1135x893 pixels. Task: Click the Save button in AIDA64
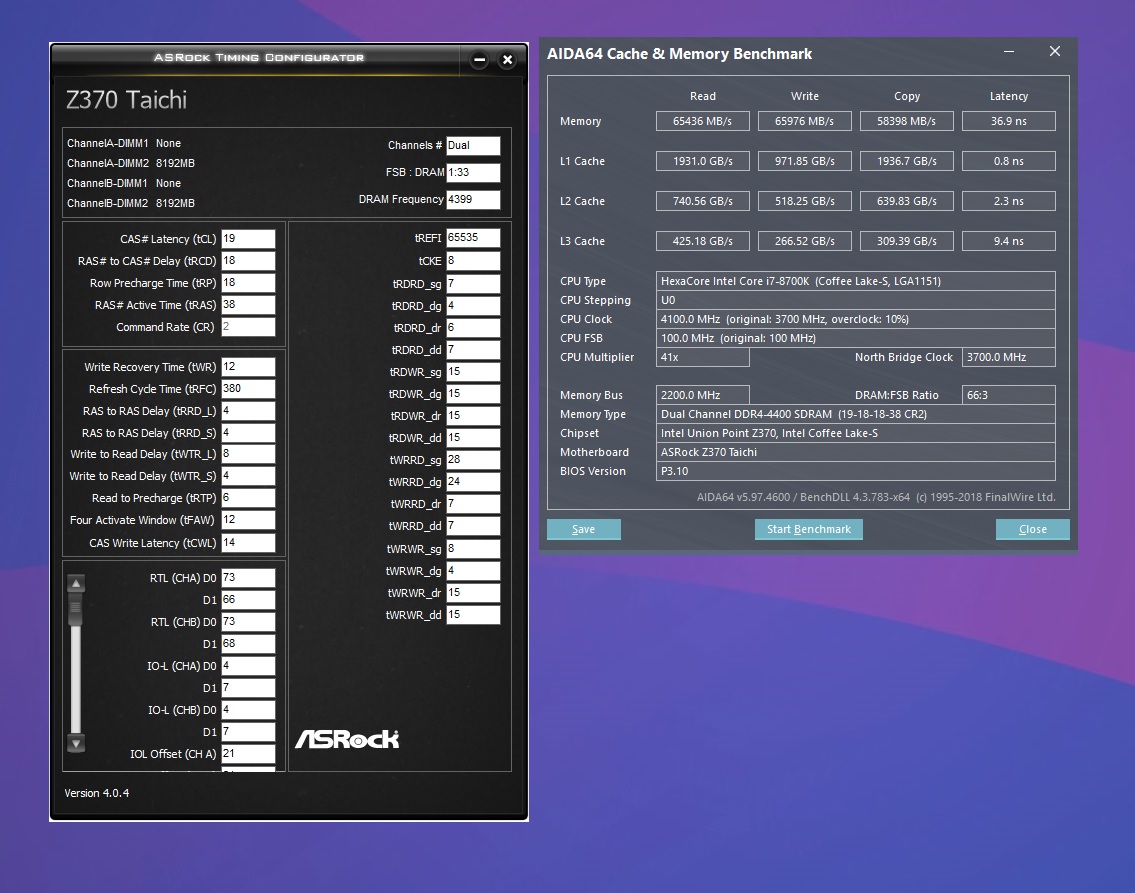click(583, 529)
